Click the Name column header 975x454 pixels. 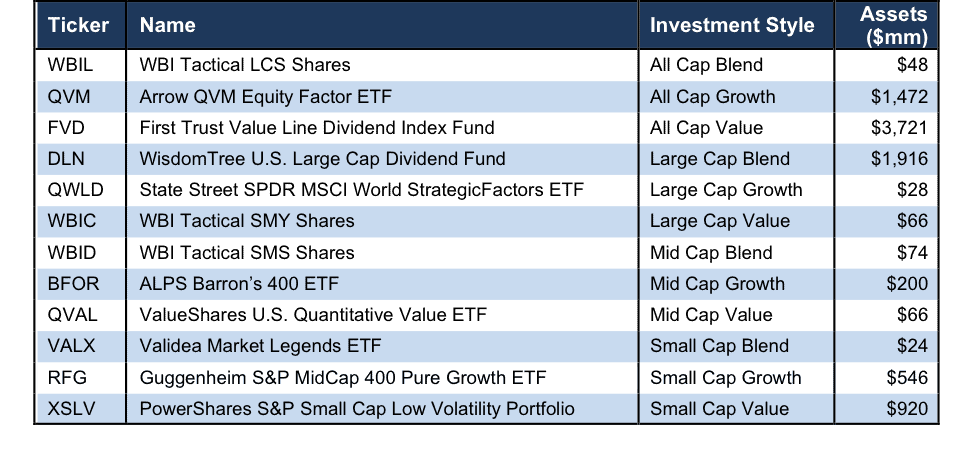[167, 25]
